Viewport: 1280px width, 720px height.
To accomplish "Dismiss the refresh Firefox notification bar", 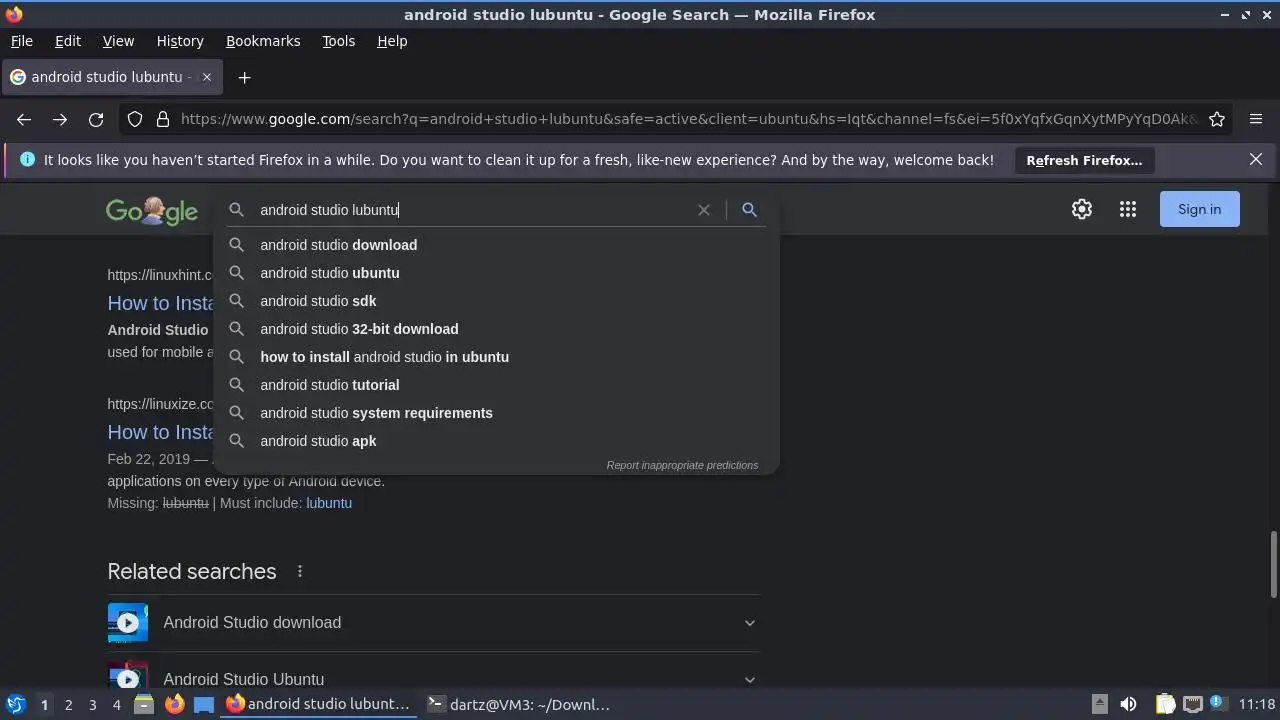I will [x=1256, y=159].
